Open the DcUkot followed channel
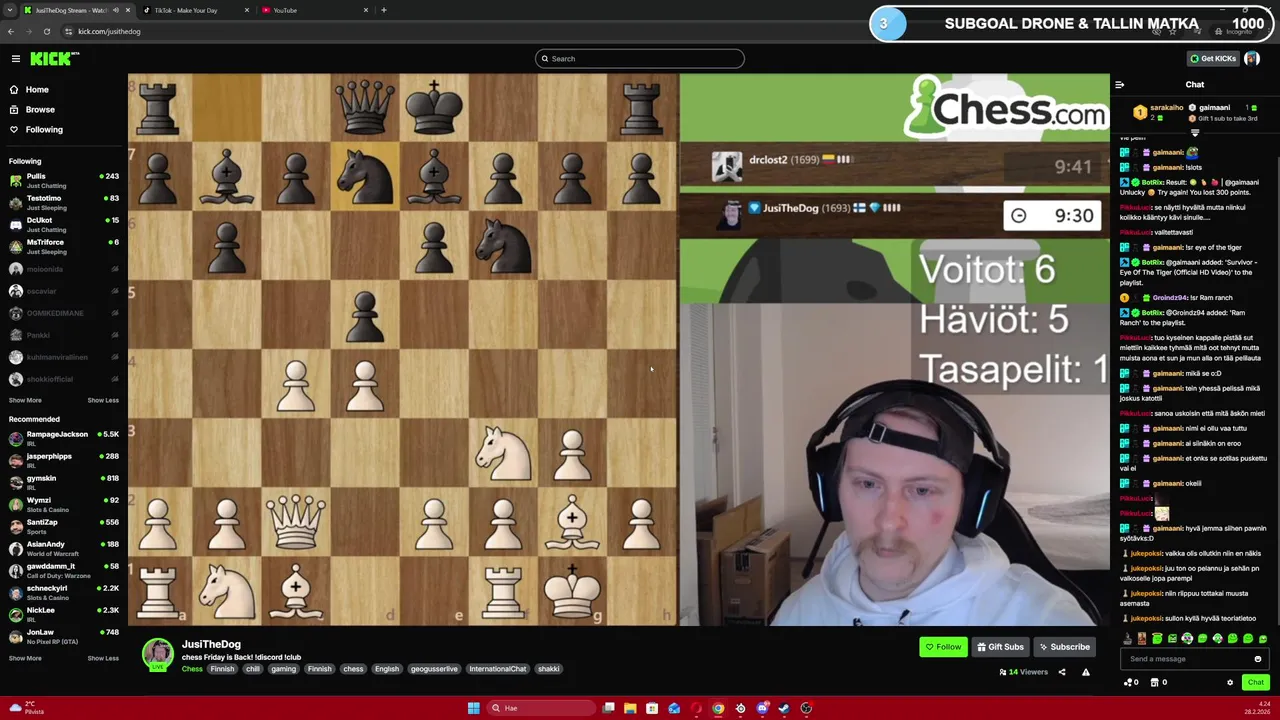1280x720 pixels. tap(62, 225)
